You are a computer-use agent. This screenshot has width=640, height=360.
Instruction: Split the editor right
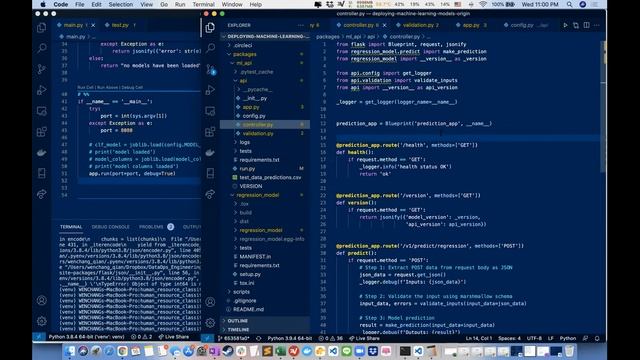[587, 25]
